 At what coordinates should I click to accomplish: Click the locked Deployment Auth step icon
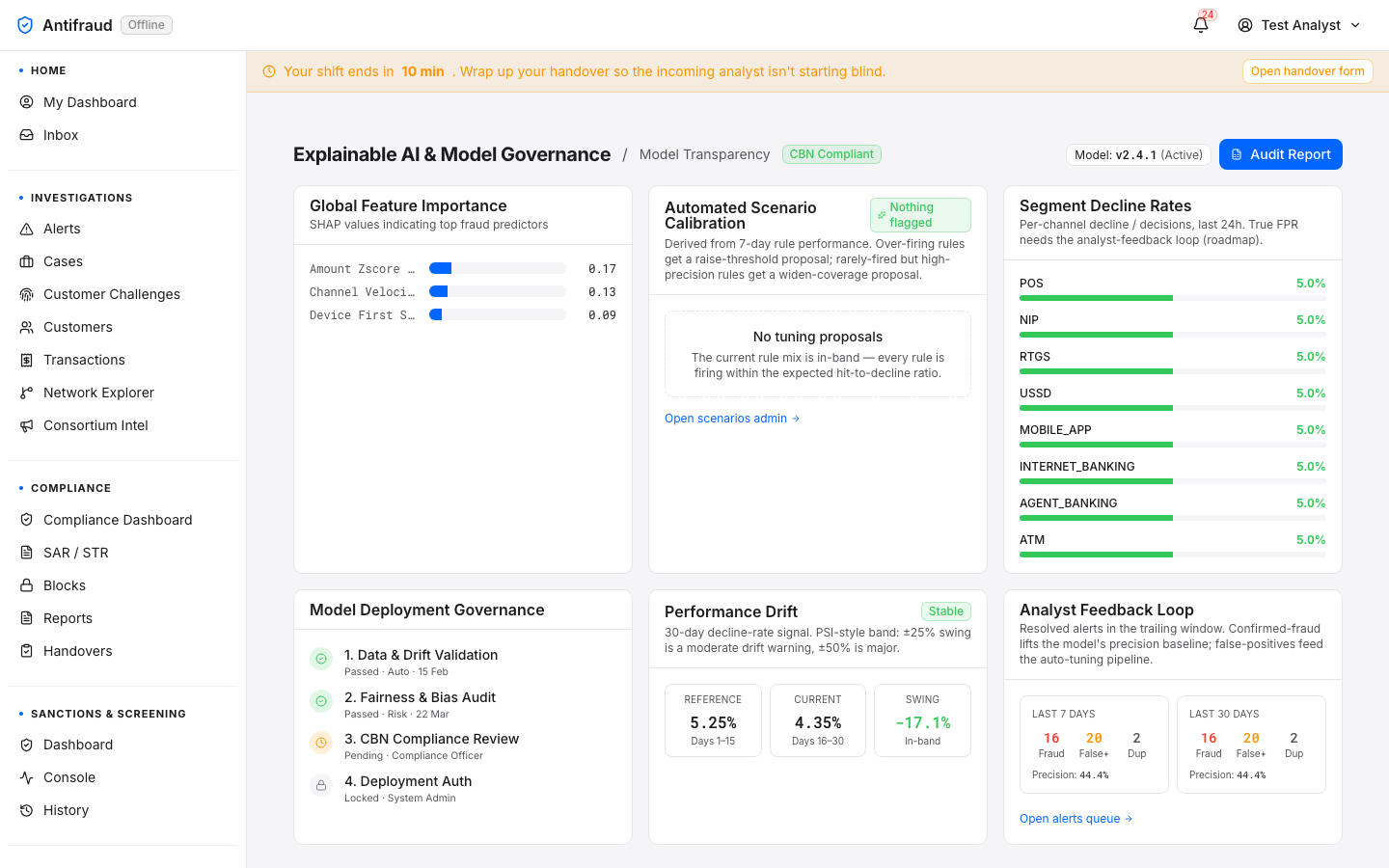(x=321, y=785)
